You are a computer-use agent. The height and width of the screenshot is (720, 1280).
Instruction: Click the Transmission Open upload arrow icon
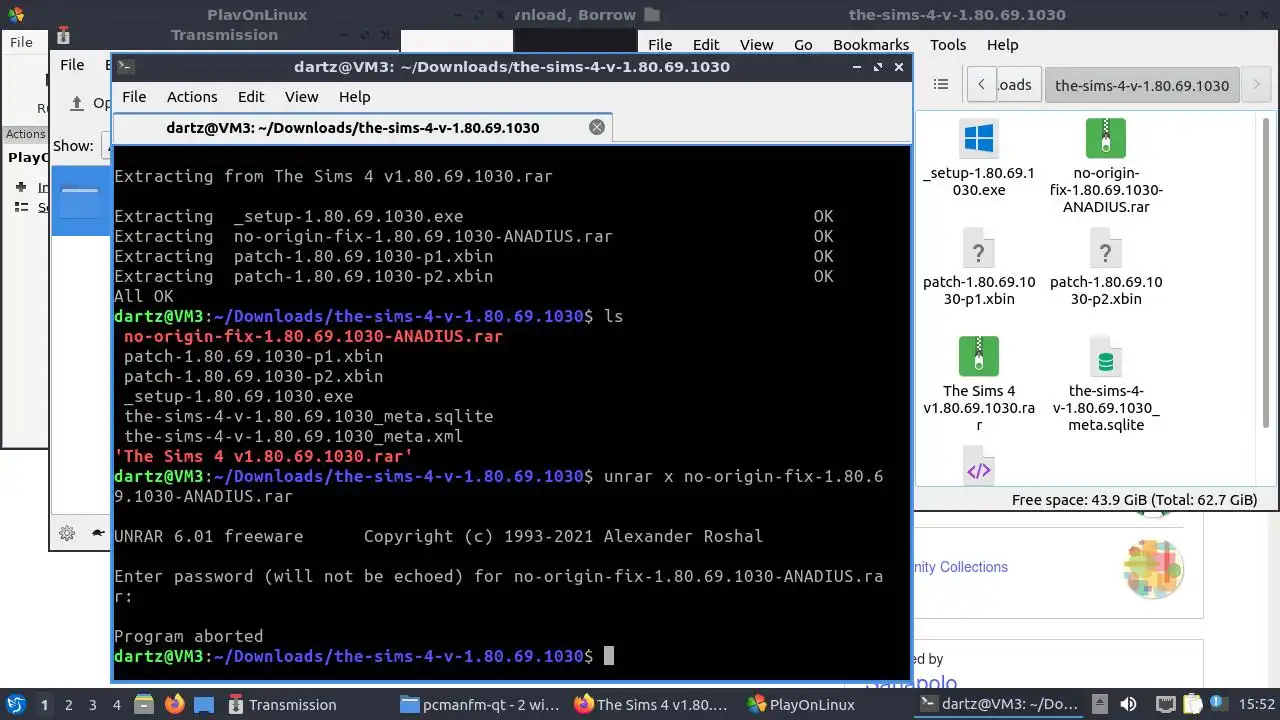(77, 103)
